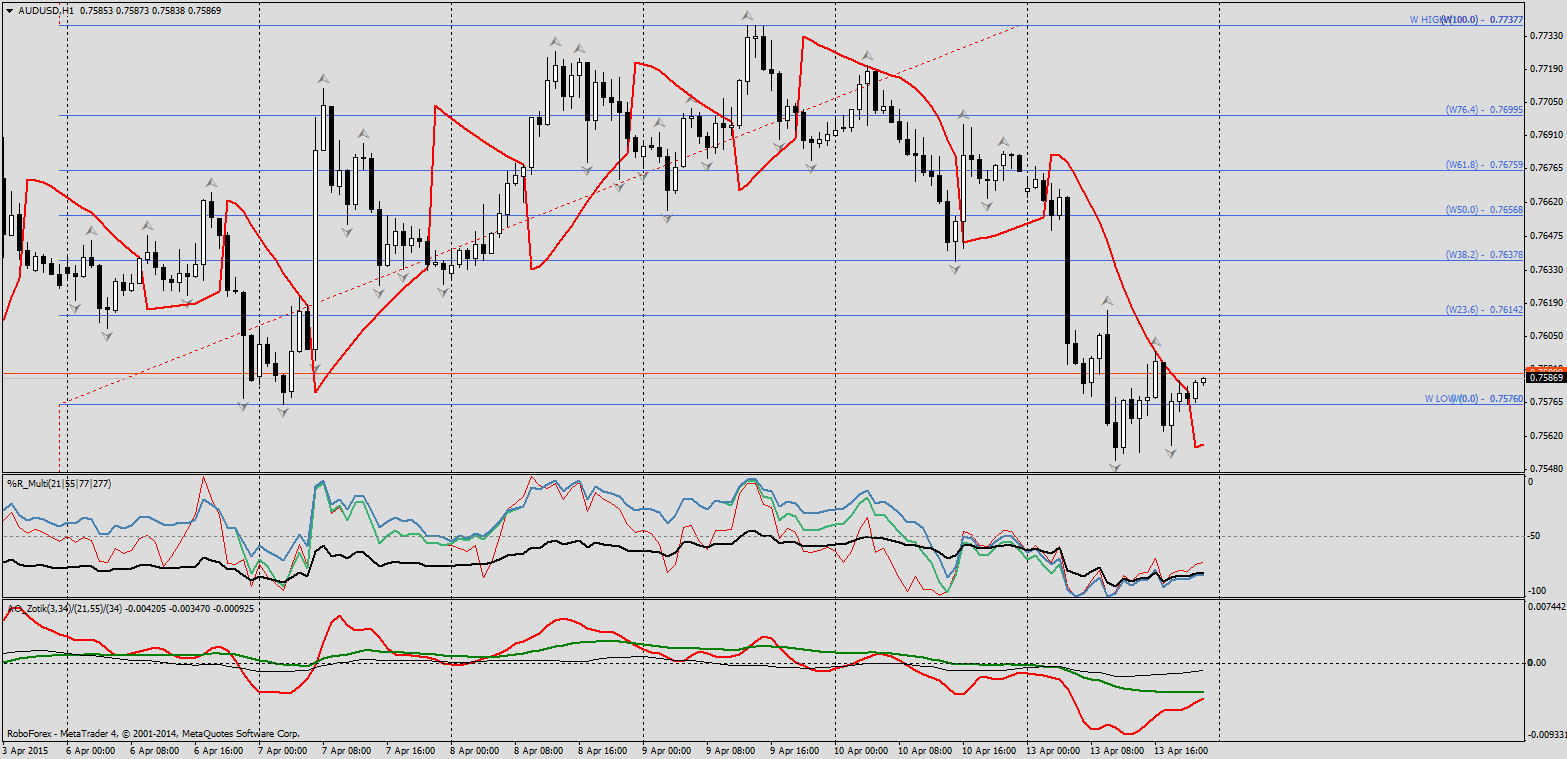Click the 0.007442 oscillator scale value
Image resolution: width=1567 pixels, height=759 pixels.
1546,606
